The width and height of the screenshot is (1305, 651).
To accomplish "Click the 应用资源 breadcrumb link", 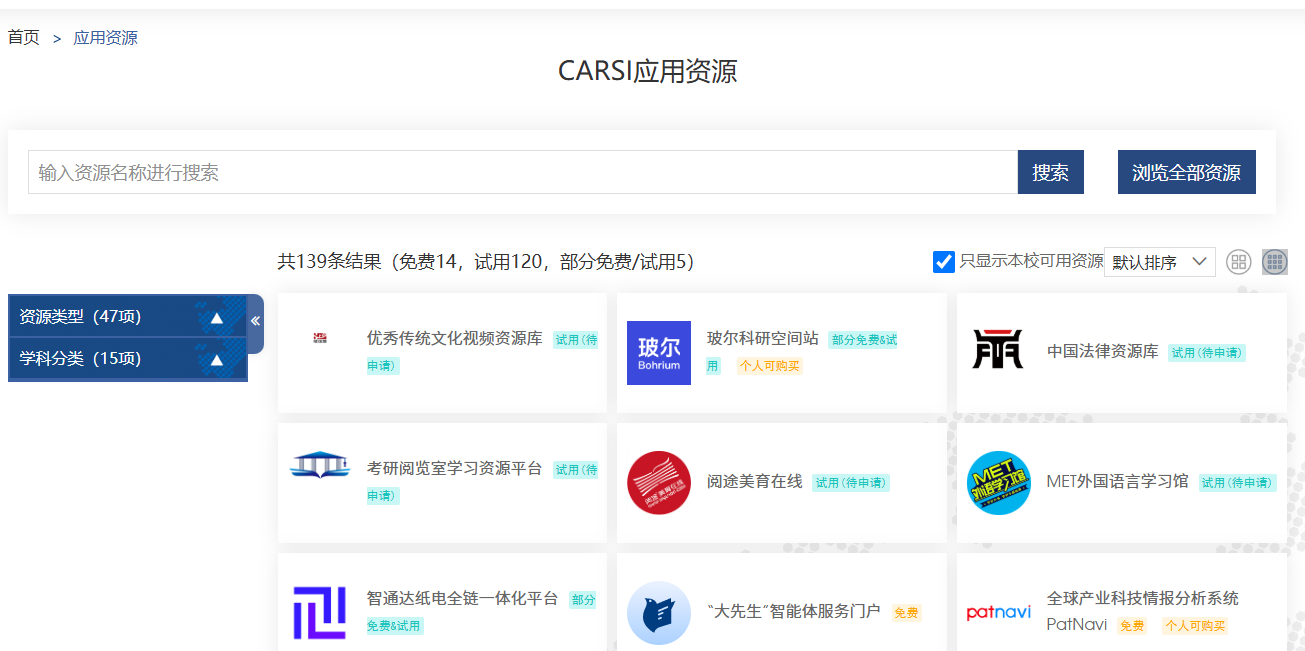I will [x=105, y=38].
